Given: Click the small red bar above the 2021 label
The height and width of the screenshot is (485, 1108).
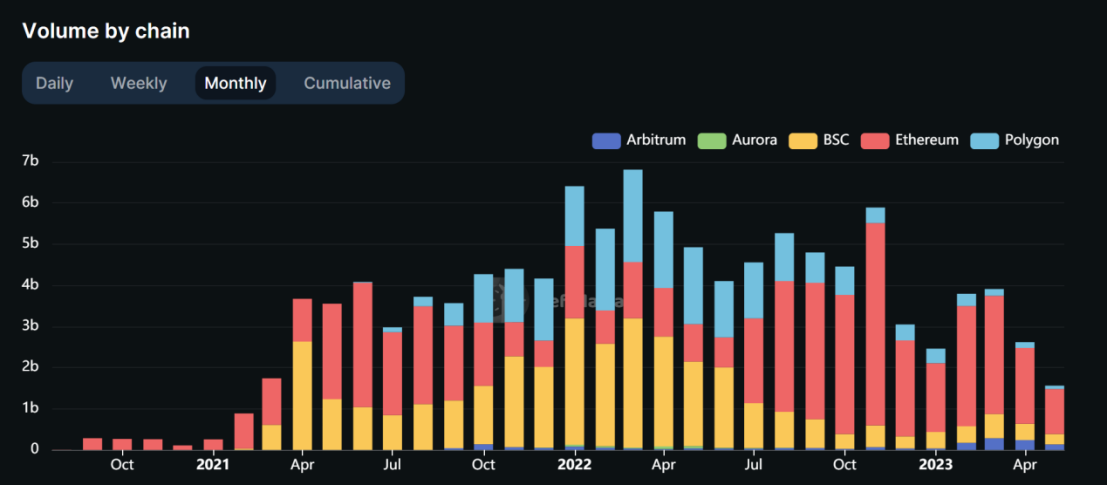Looking at the screenshot, I should point(213,444).
